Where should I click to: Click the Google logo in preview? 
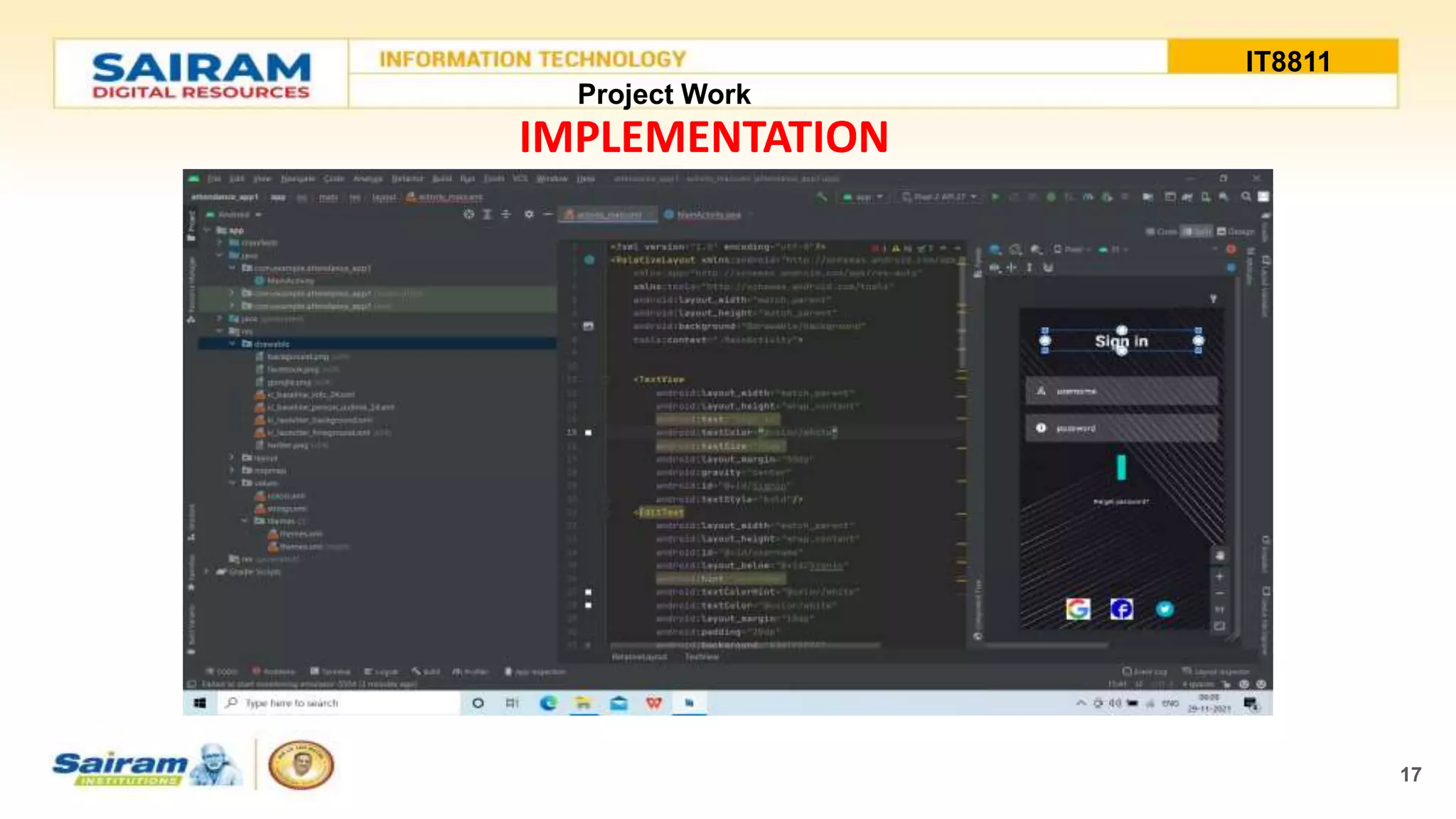point(1078,609)
